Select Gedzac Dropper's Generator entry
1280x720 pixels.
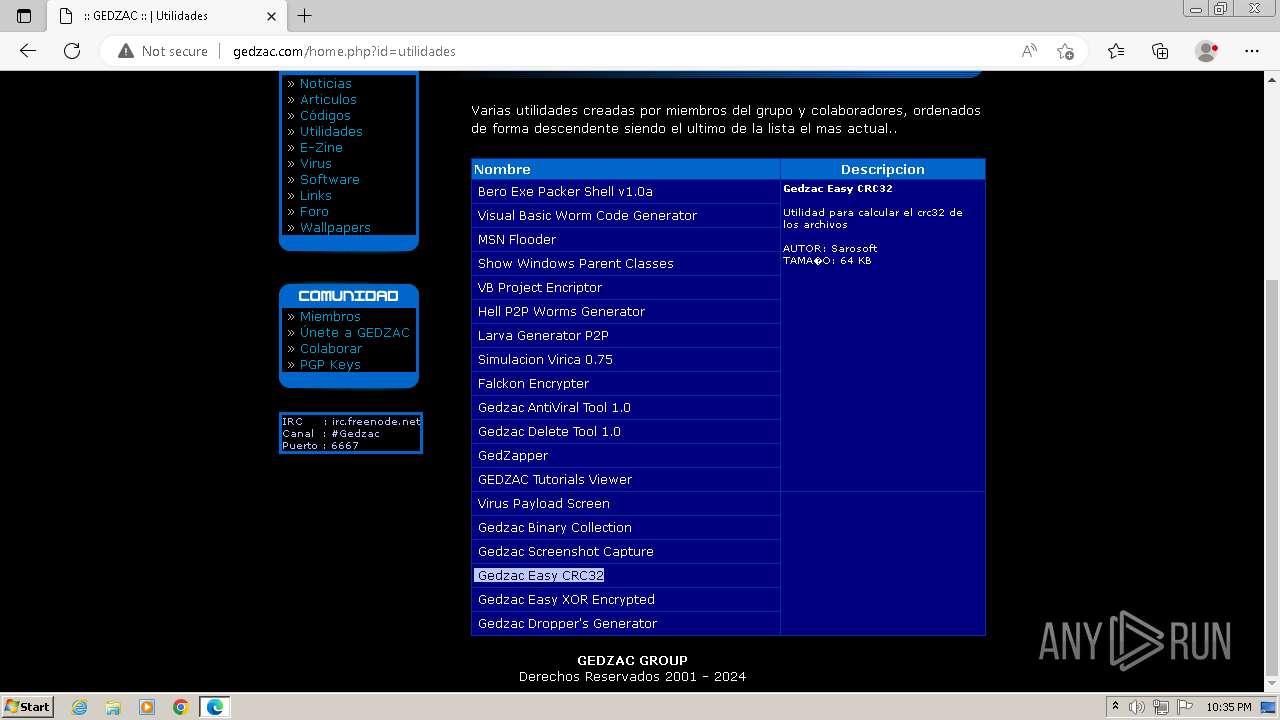point(626,623)
